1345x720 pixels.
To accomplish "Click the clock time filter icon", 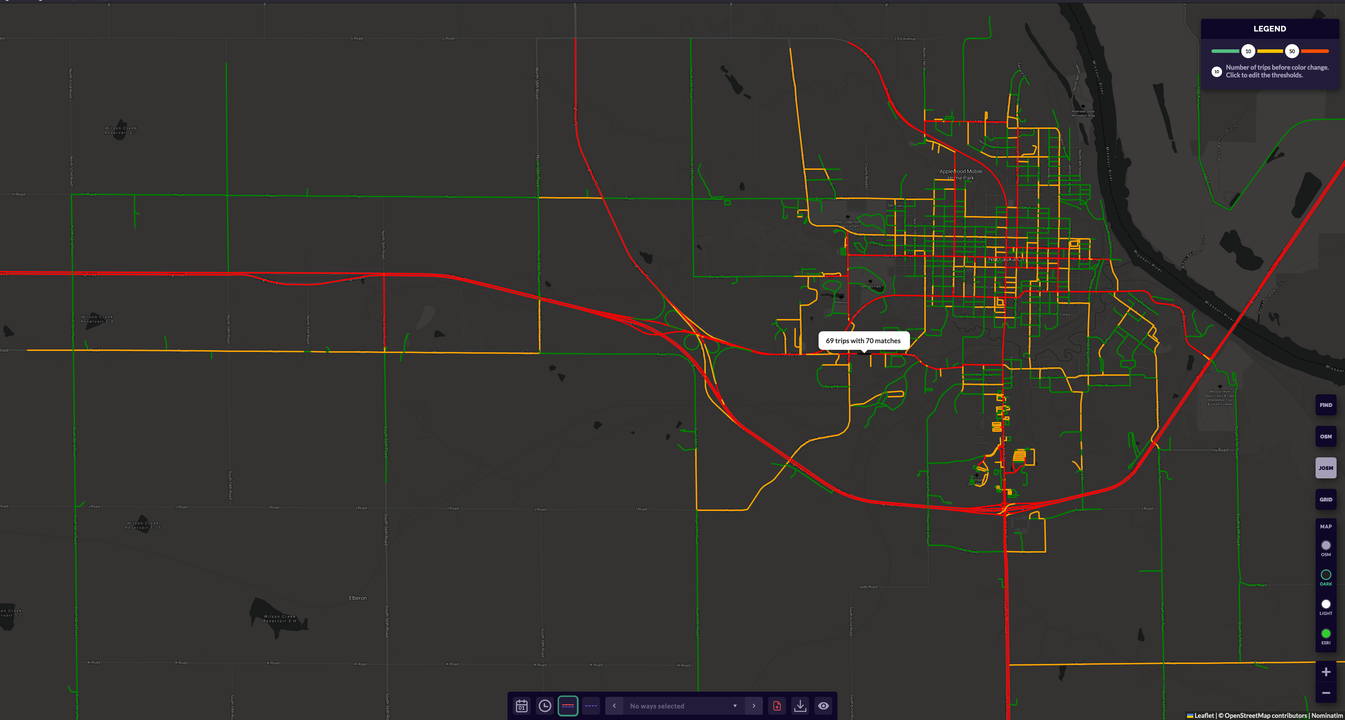I will (545, 706).
